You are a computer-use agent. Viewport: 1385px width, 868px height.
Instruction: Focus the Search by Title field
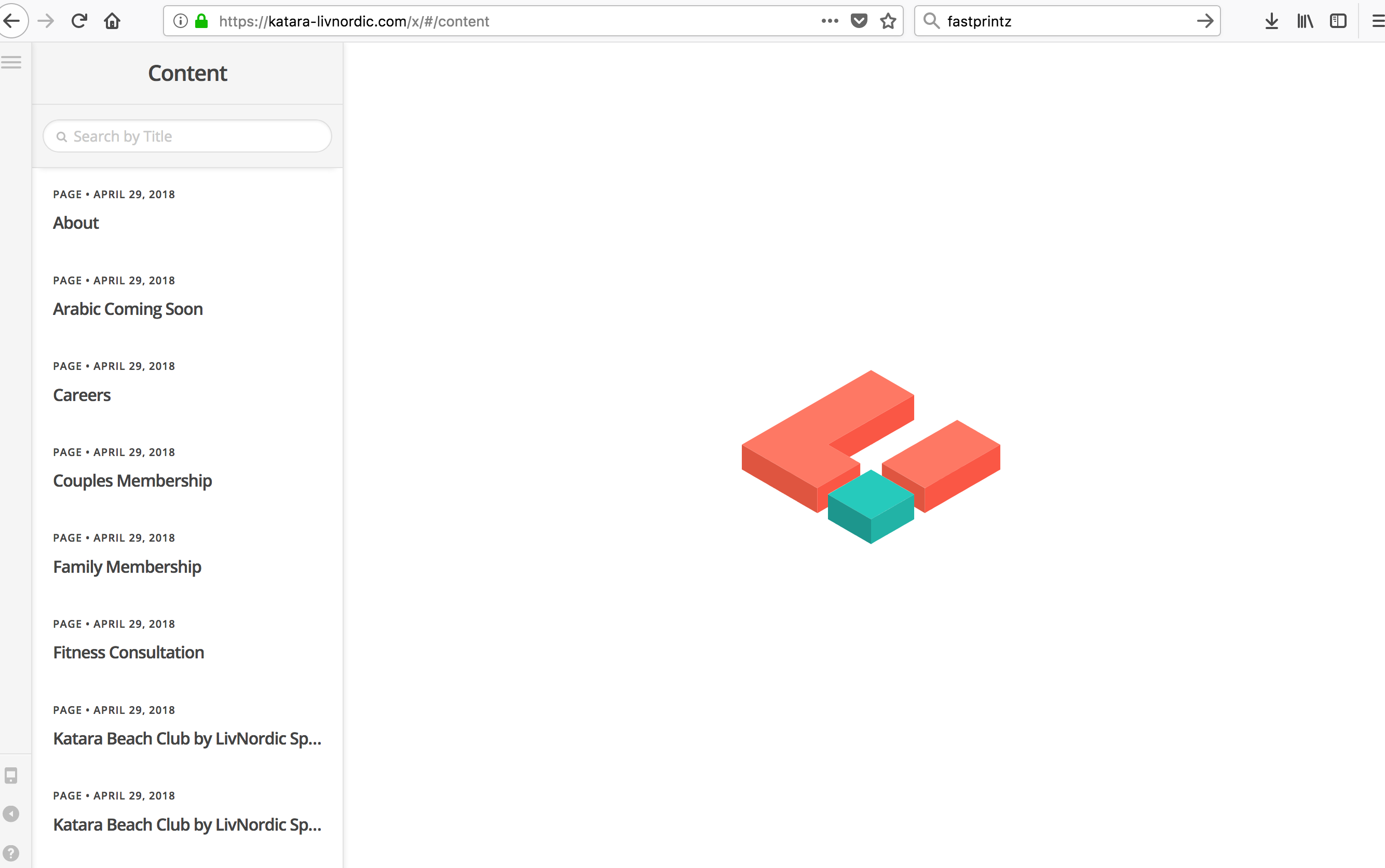coord(187,136)
